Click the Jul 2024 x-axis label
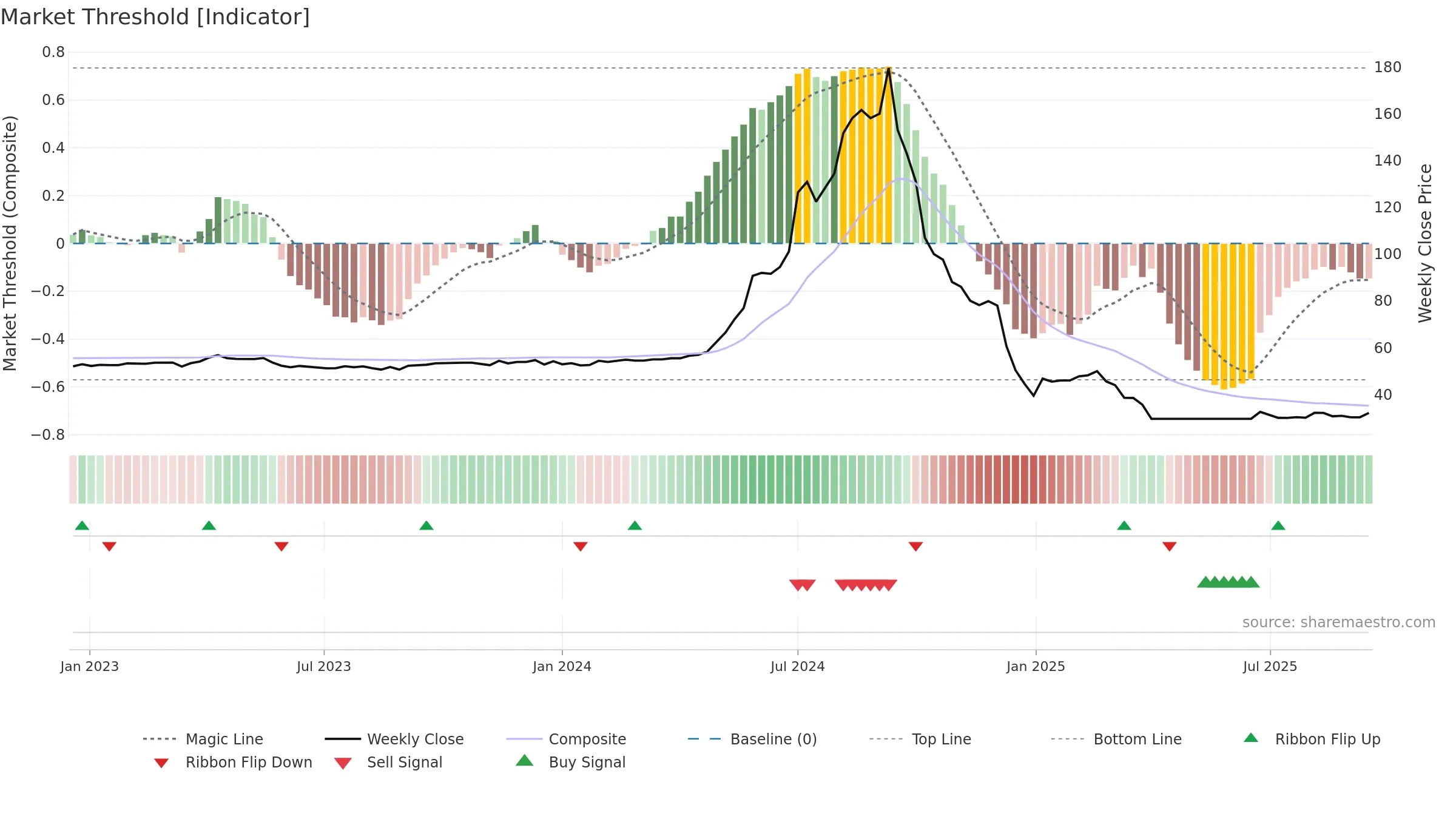Image resolution: width=1456 pixels, height=819 pixels. (798, 666)
